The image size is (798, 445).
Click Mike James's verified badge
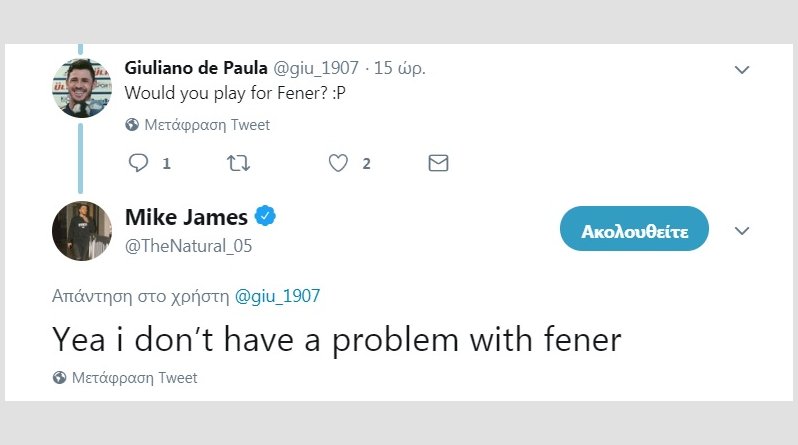click(266, 216)
